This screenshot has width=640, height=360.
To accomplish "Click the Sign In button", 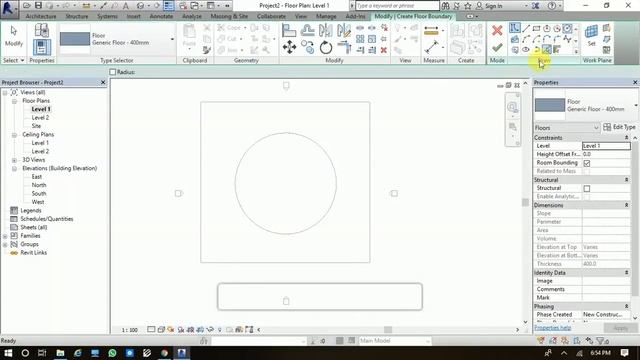I will pos(489,6).
